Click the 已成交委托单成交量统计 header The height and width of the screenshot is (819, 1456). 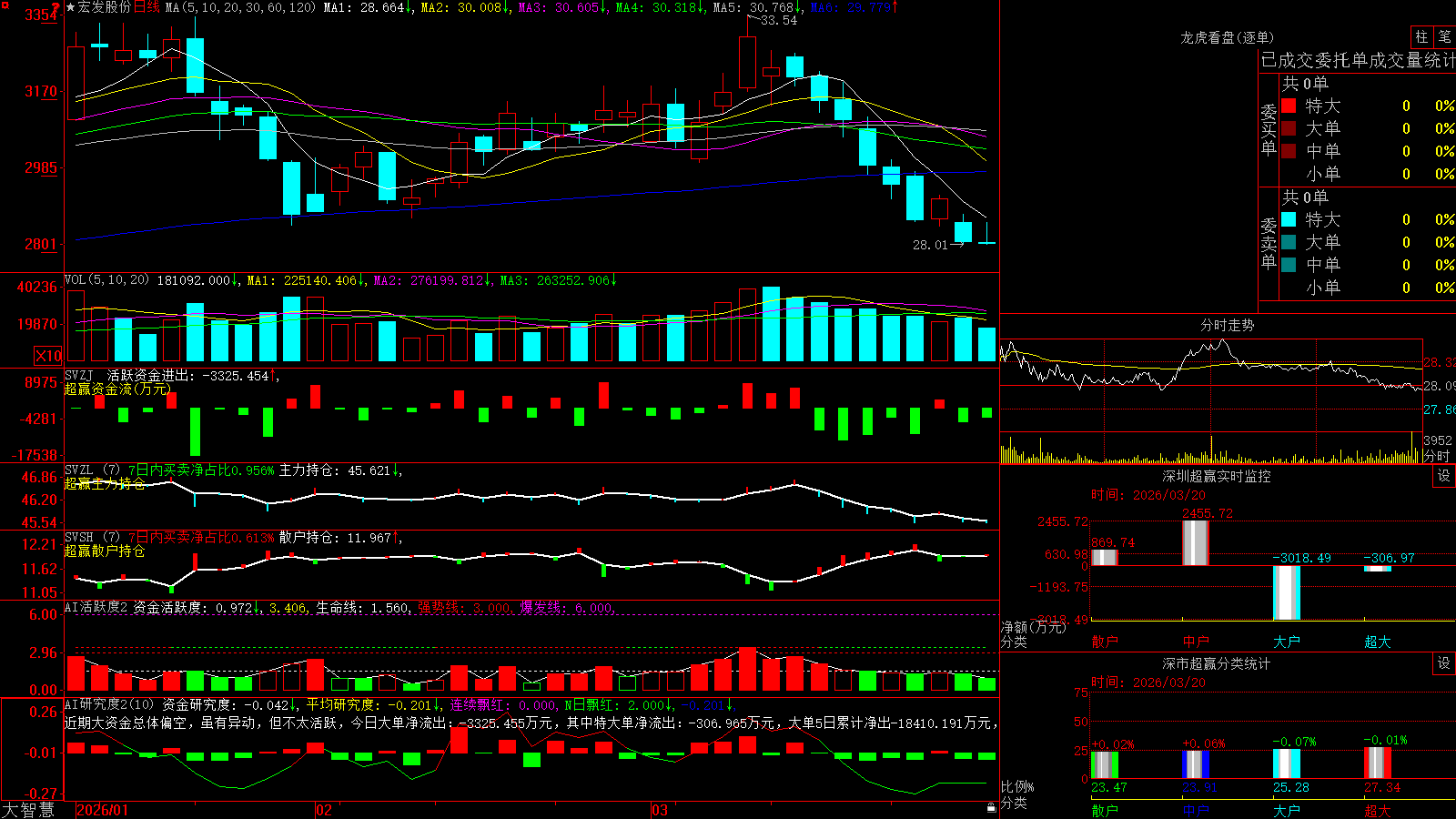coord(1358,60)
